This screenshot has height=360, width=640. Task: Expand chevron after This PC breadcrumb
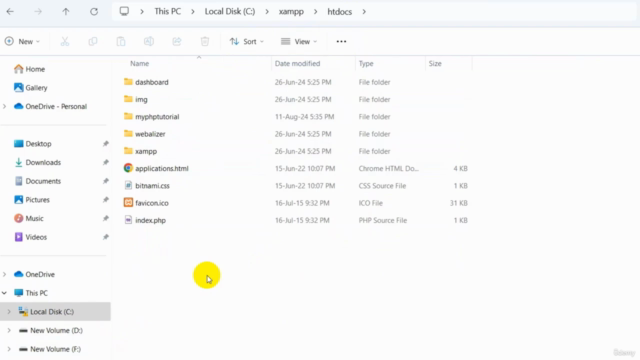pos(193,11)
